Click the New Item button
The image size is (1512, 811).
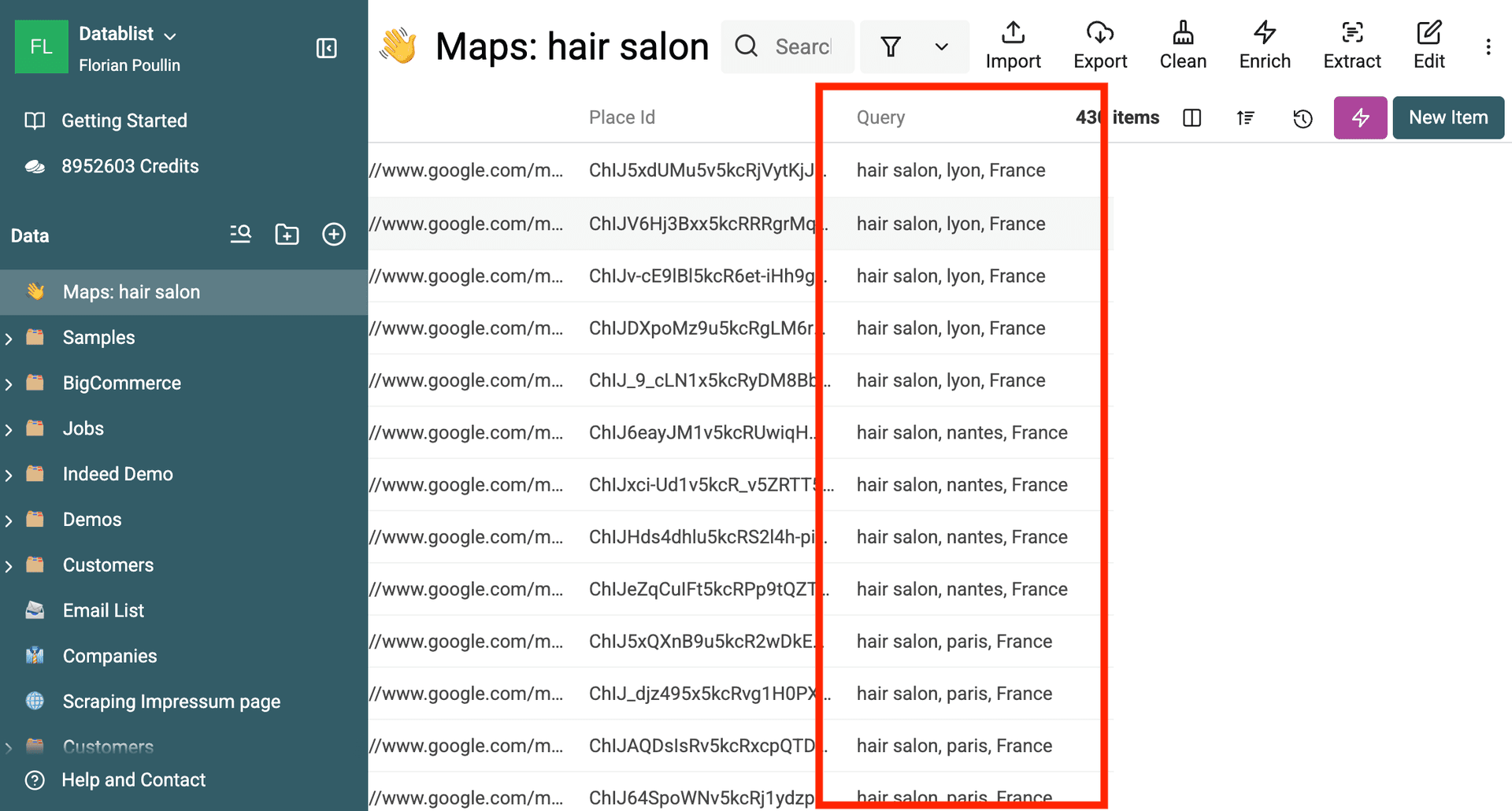coord(1448,117)
